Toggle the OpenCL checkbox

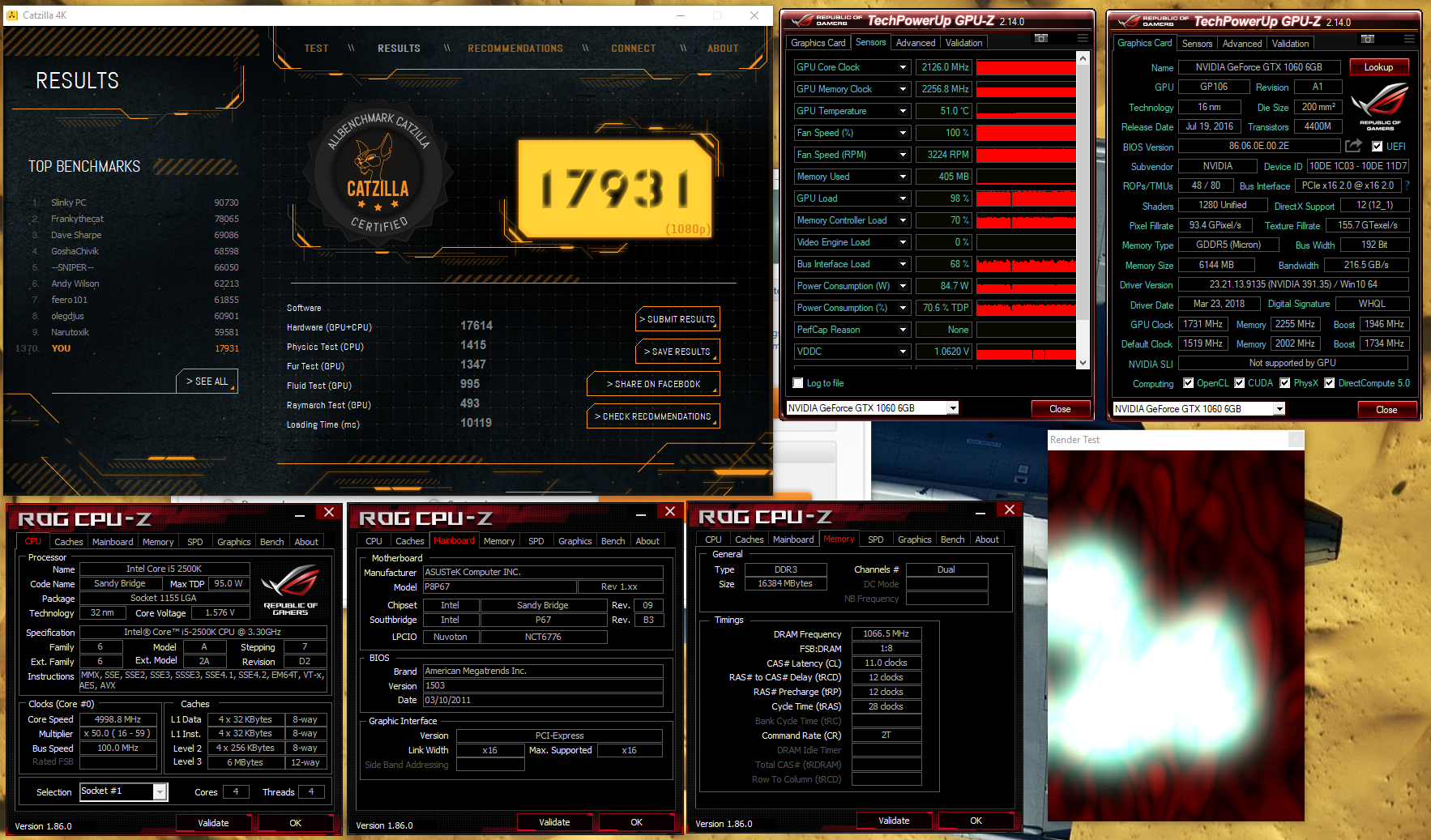coord(1188,383)
